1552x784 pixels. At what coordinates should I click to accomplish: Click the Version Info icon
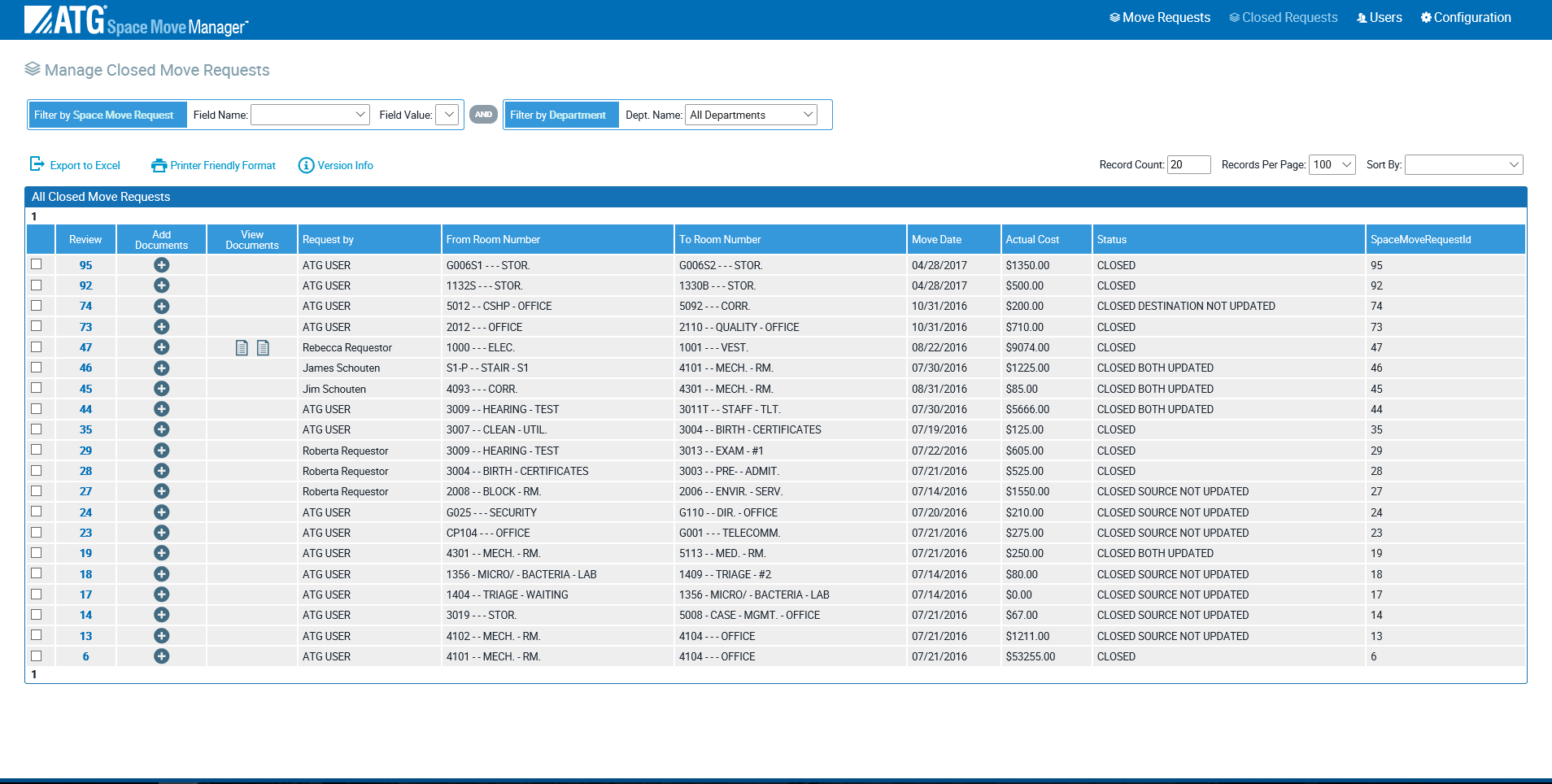click(x=306, y=165)
